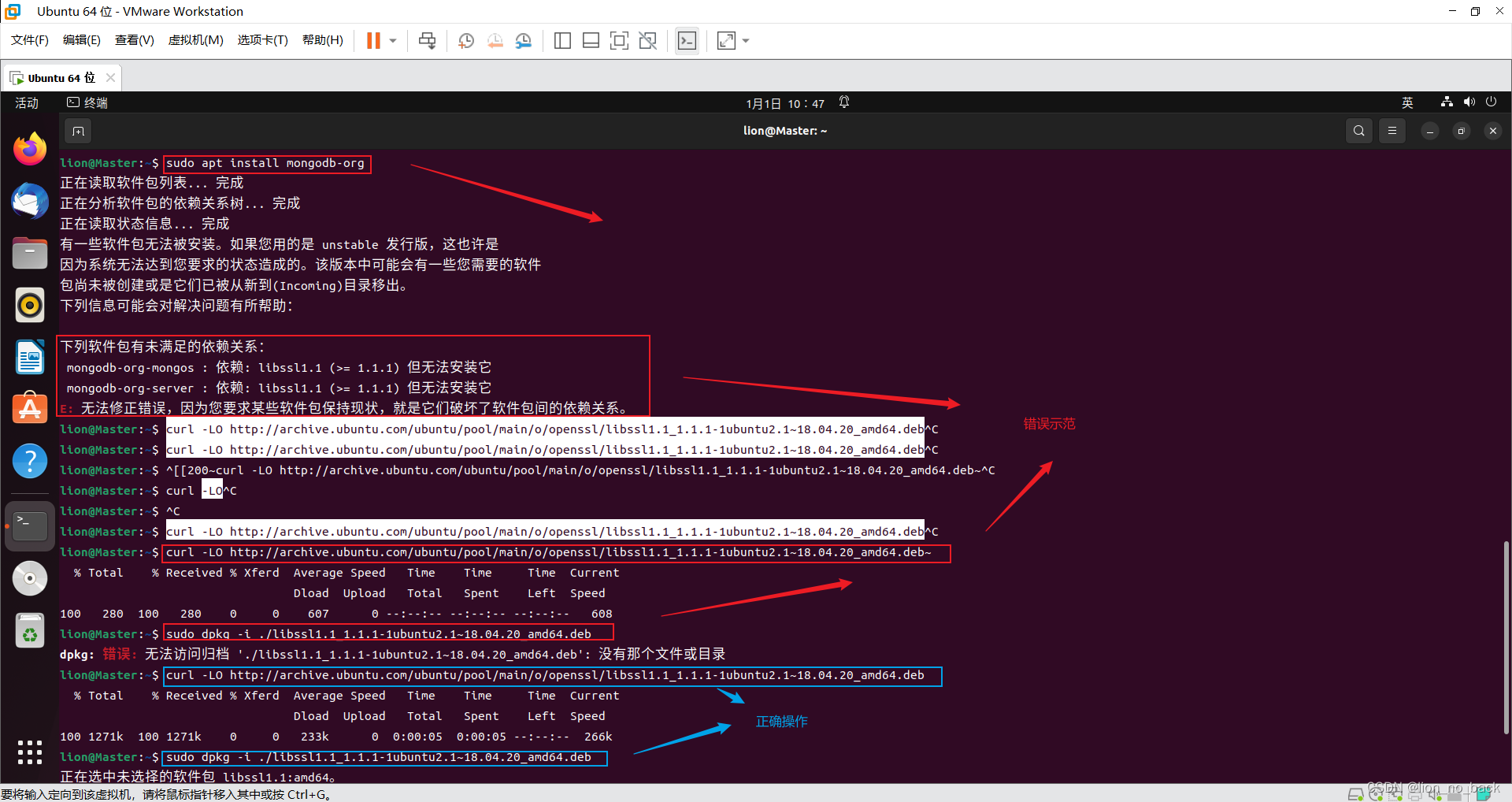
Task: Click the highlighted '-LO' text after curl
Action: click(212, 491)
